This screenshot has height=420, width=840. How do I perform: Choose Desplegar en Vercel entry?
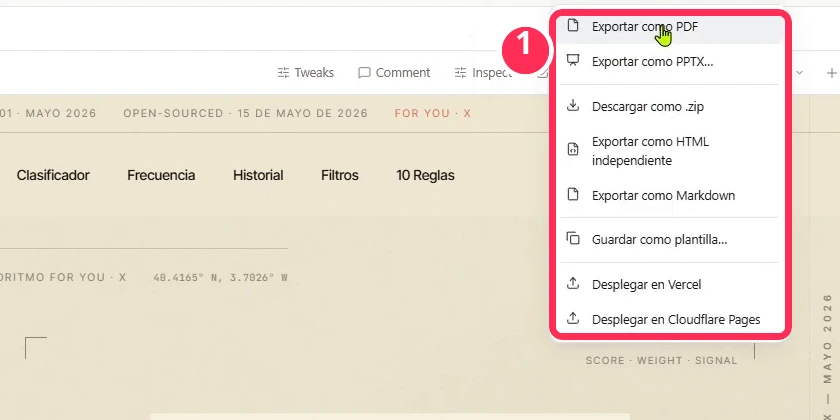click(x=670, y=284)
